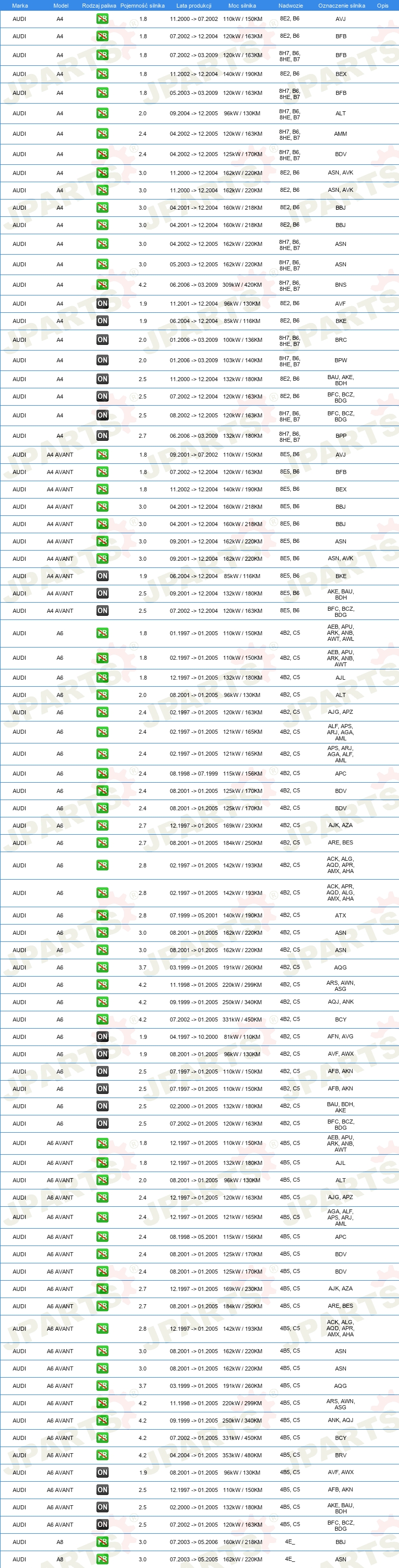399x1568 pixels.
Task: Click engine codes AEB, APU, ARK, ANB, AWT, AWL
Action: pyautogui.click(x=341, y=633)
